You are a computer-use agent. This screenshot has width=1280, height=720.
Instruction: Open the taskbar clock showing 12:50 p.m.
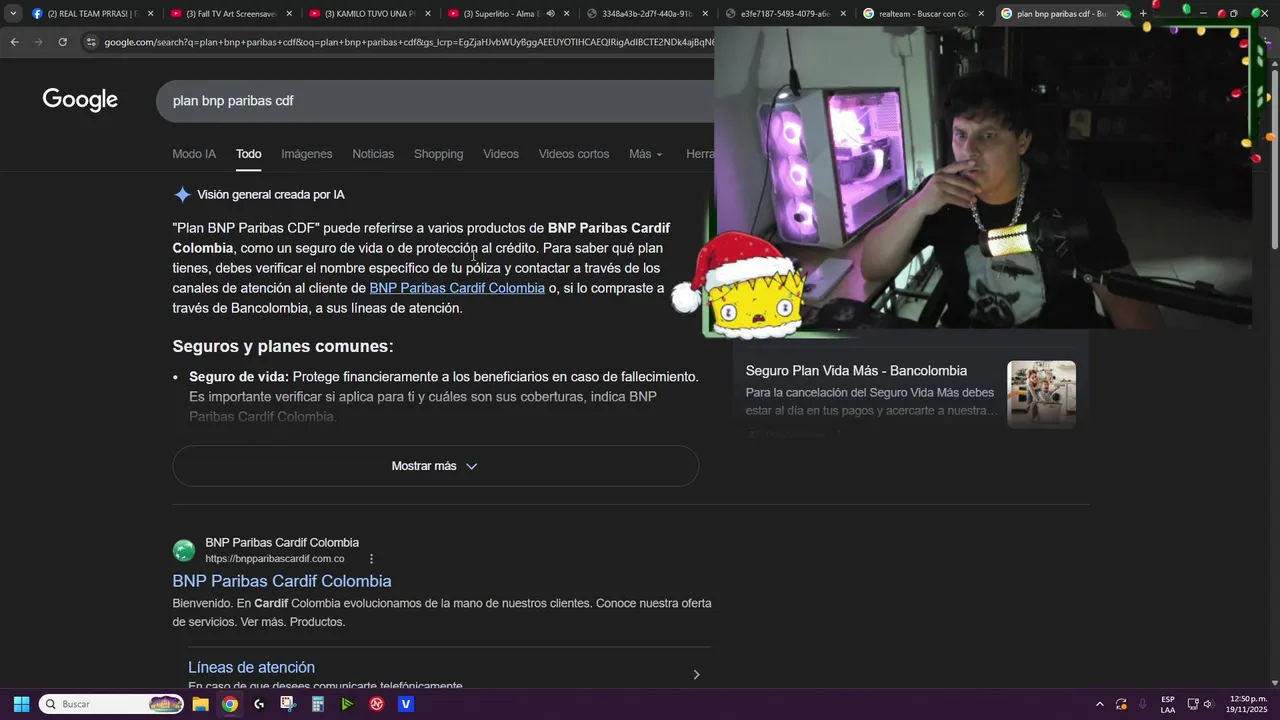[x=1247, y=704]
